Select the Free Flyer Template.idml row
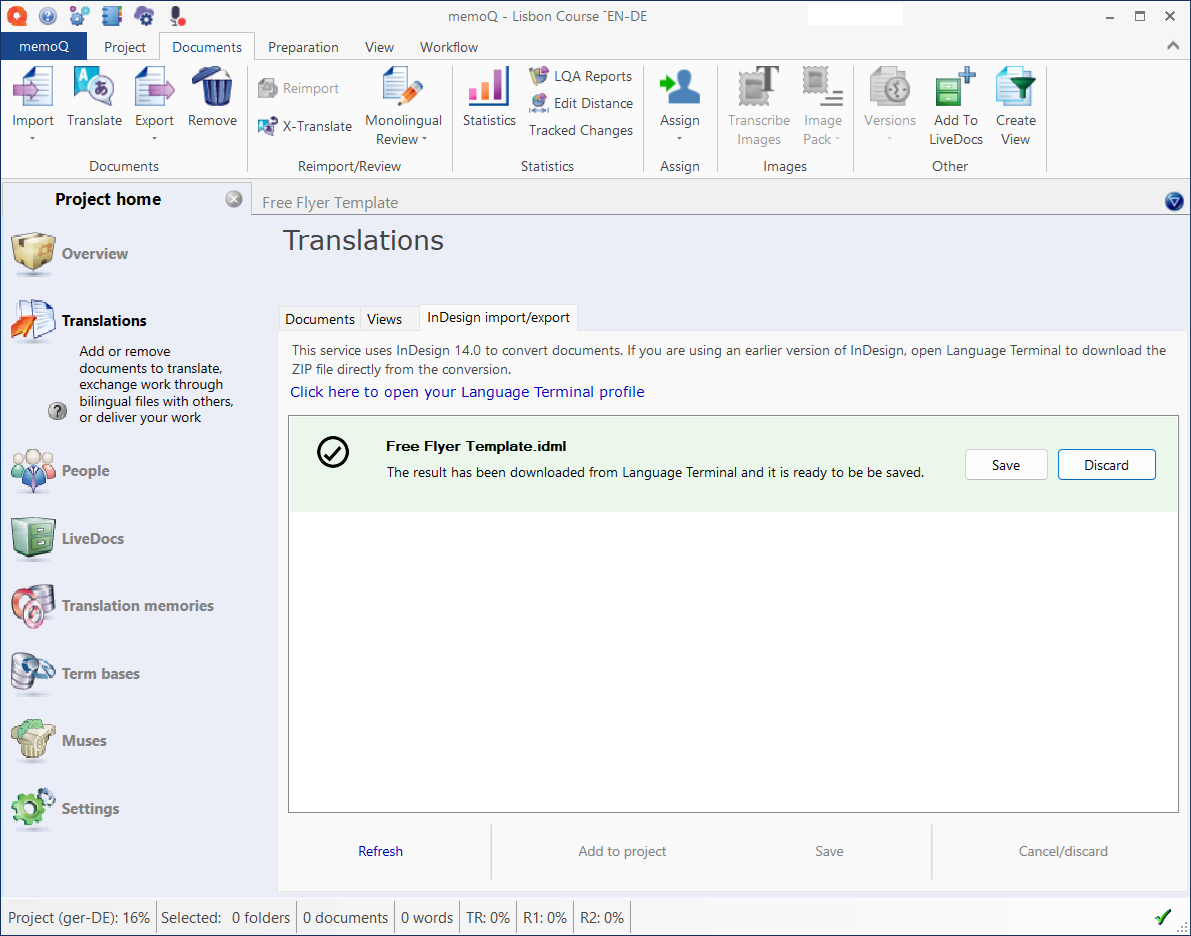 [x=733, y=463]
